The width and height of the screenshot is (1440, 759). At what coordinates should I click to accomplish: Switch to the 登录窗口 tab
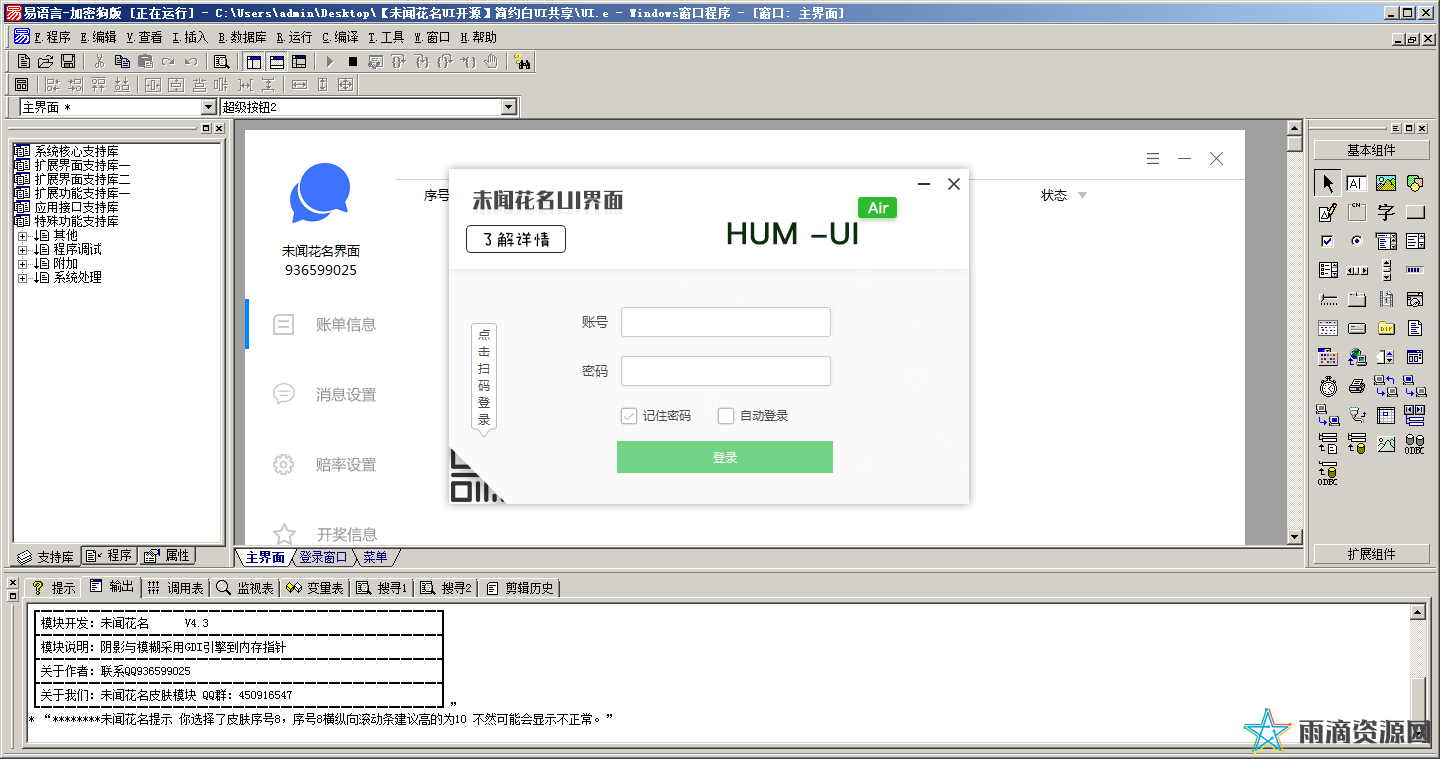tap(322, 557)
